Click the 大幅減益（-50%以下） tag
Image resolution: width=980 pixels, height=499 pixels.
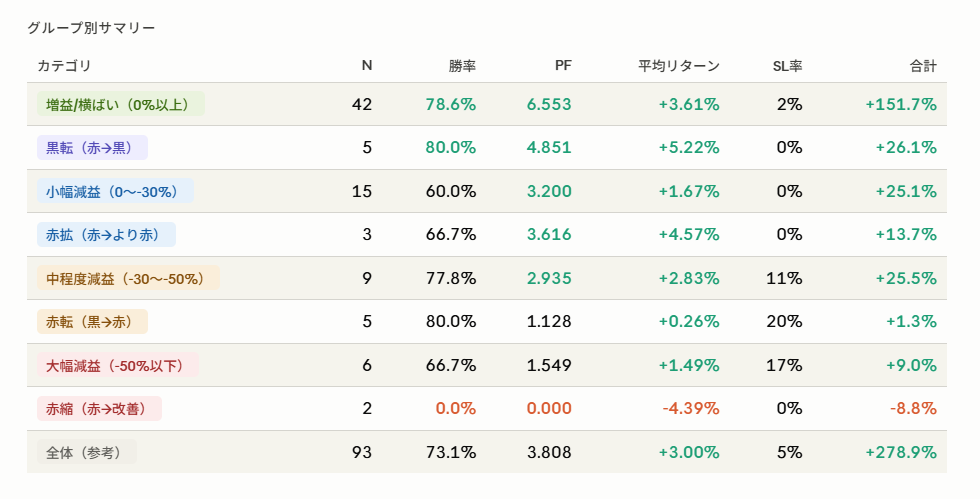[118, 365]
